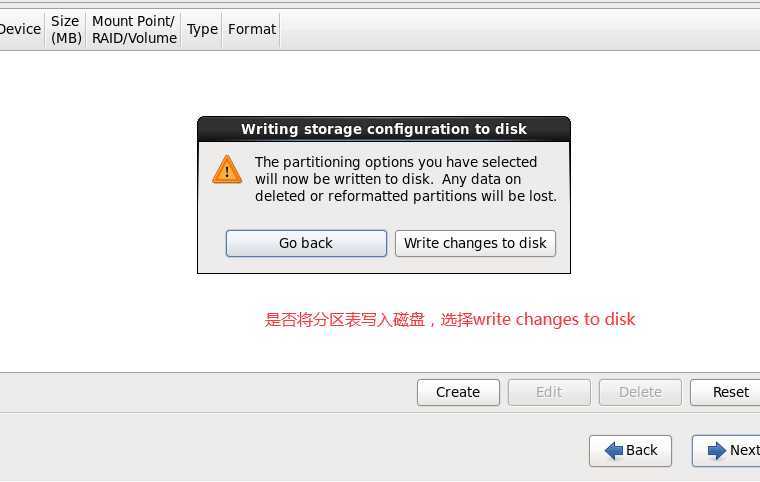
Task: Click the Type column header
Action: (x=202, y=30)
